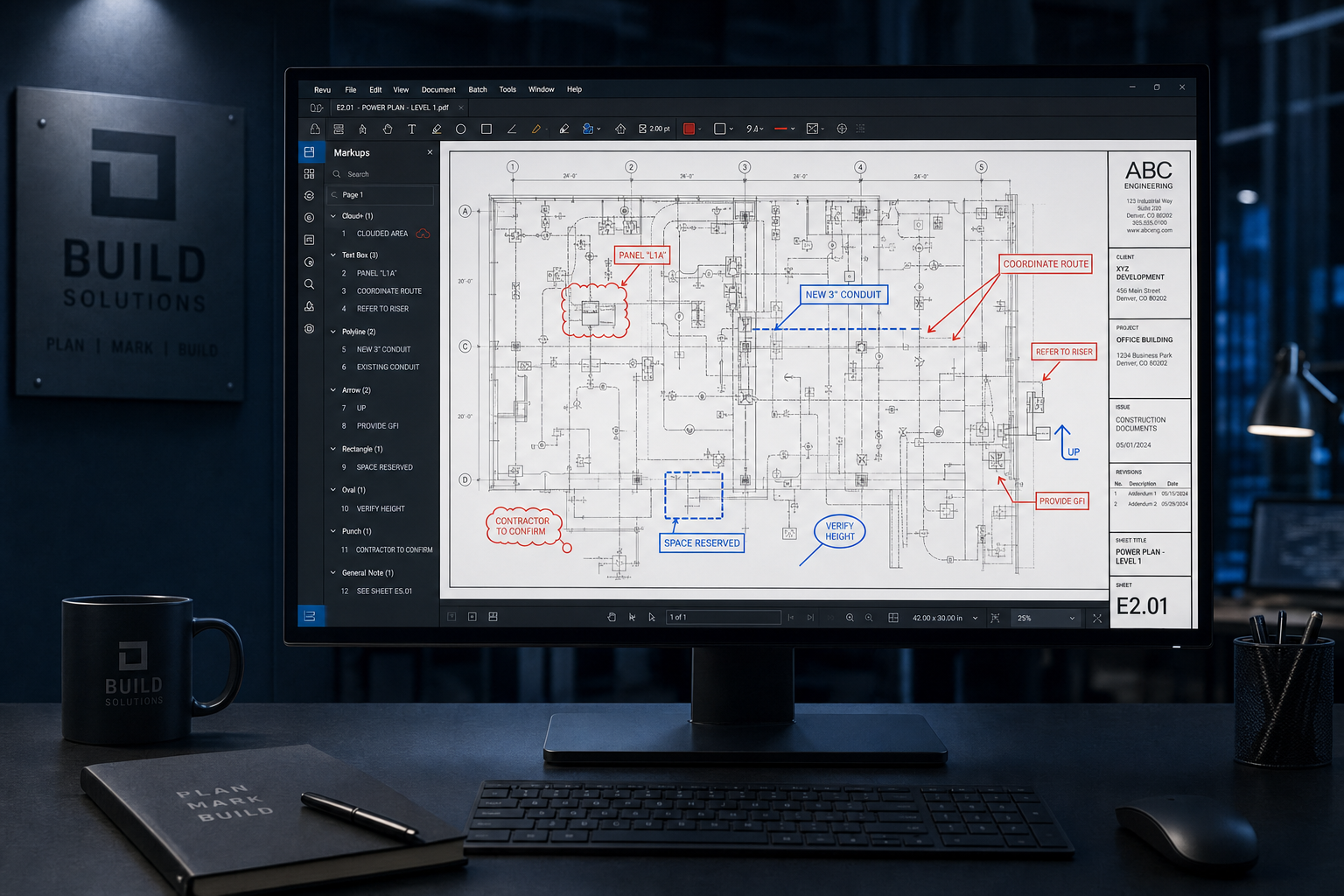Image resolution: width=1344 pixels, height=896 pixels.
Task: Select the Pan hand tool in toolbar
Action: click(x=387, y=129)
